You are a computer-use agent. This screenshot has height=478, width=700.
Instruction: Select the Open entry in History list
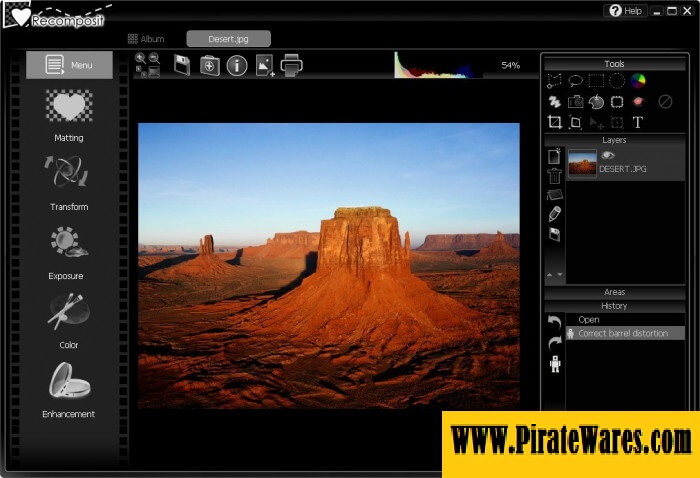(589, 320)
